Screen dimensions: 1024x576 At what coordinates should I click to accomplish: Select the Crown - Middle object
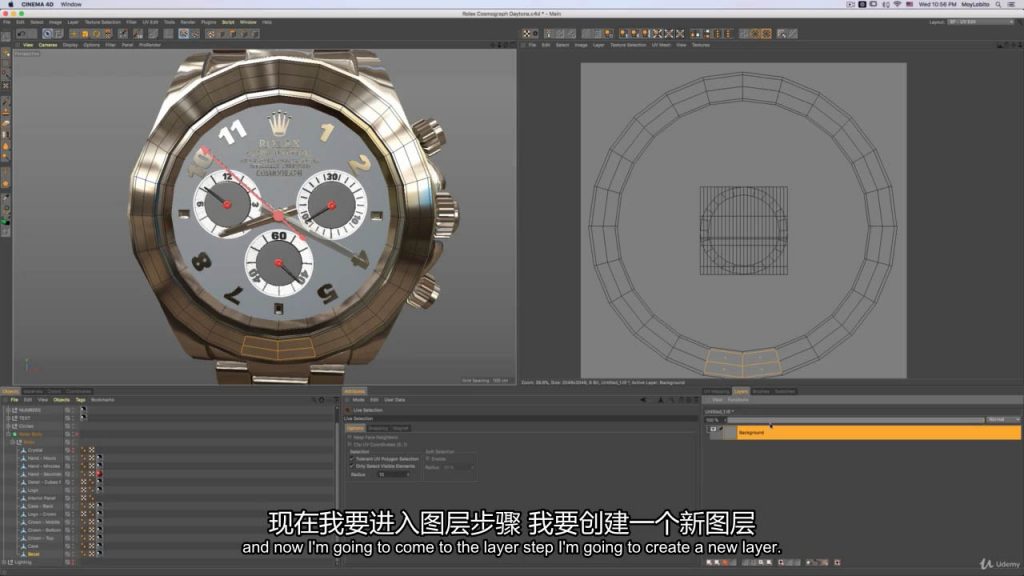click(x=44, y=522)
